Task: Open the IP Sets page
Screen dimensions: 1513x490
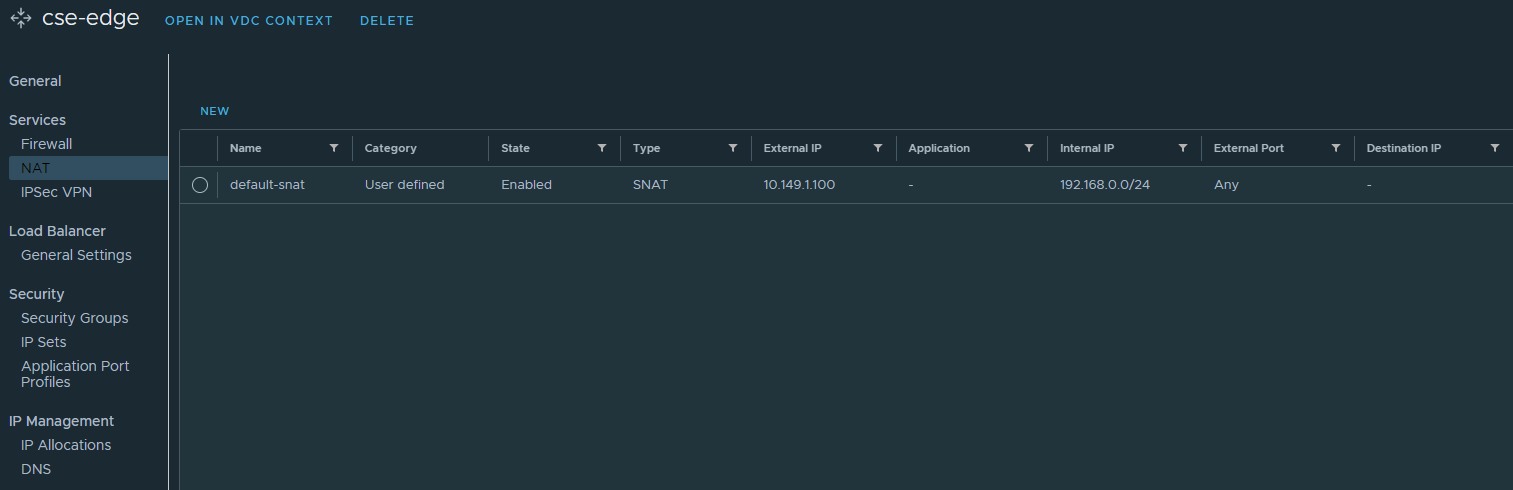Action: pyautogui.click(x=44, y=342)
